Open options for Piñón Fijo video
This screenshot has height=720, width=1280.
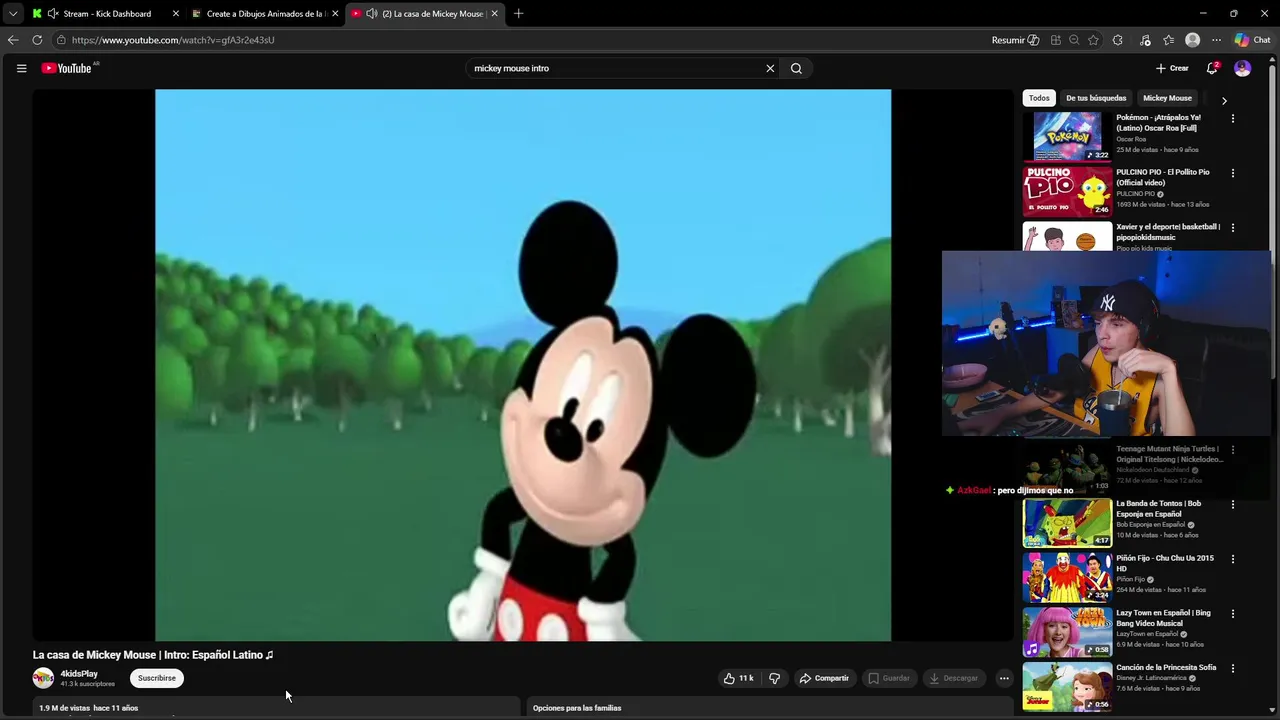coord(1232,559)
